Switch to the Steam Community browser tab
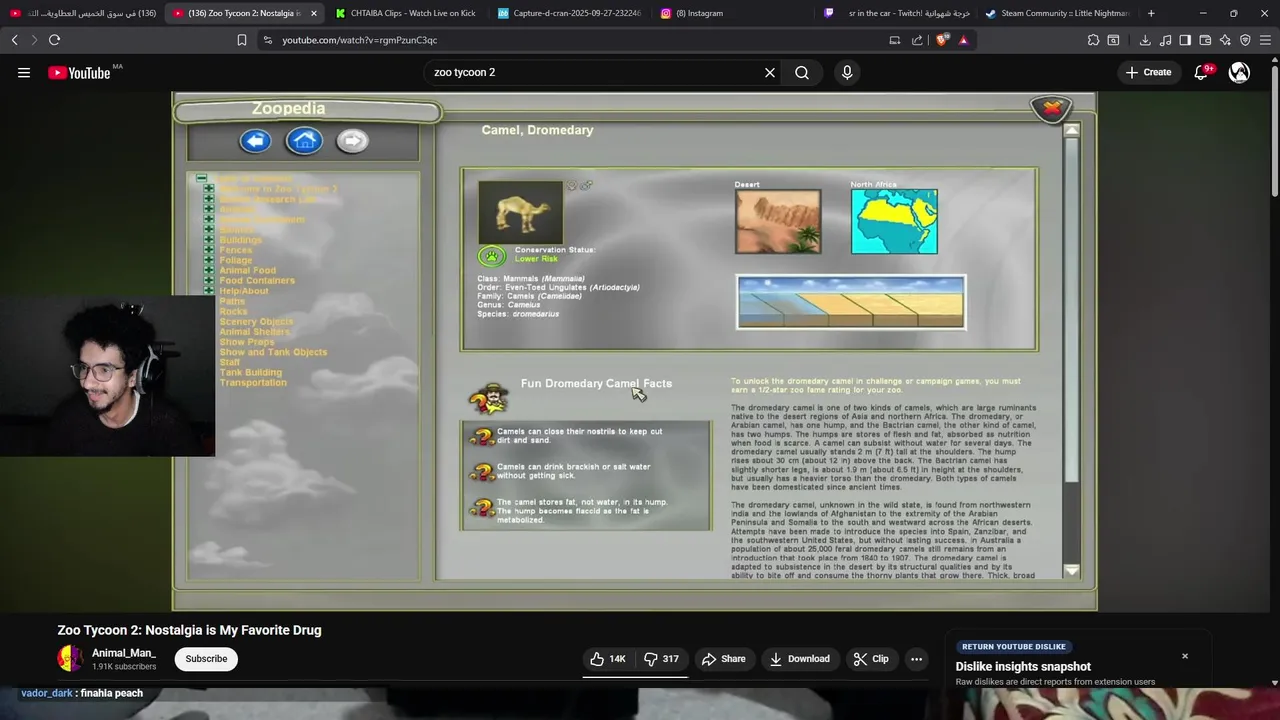The height and width of the screenshot is (720, 1280). coord(1058,13)
